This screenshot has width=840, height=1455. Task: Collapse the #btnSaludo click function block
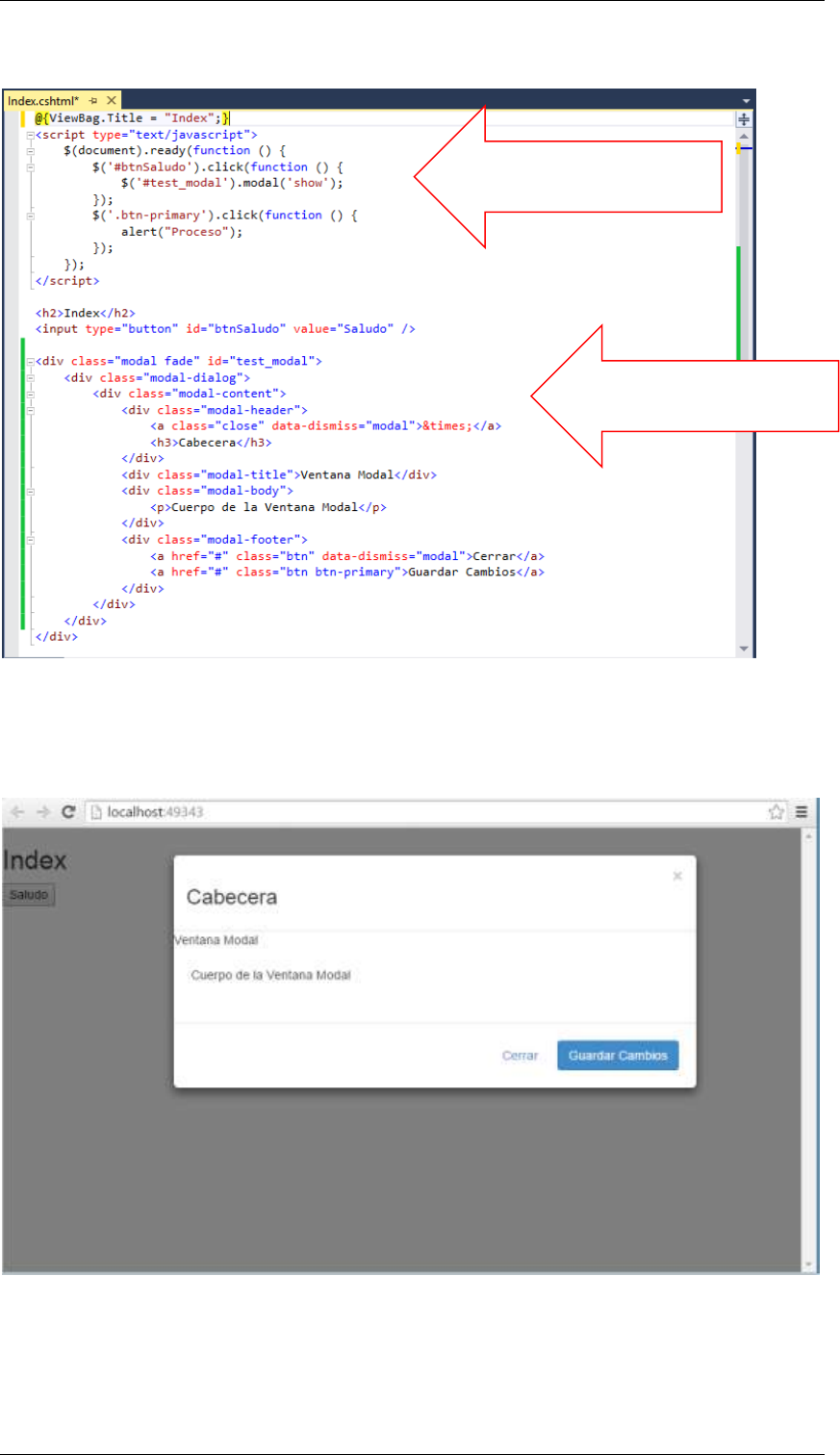30,167
